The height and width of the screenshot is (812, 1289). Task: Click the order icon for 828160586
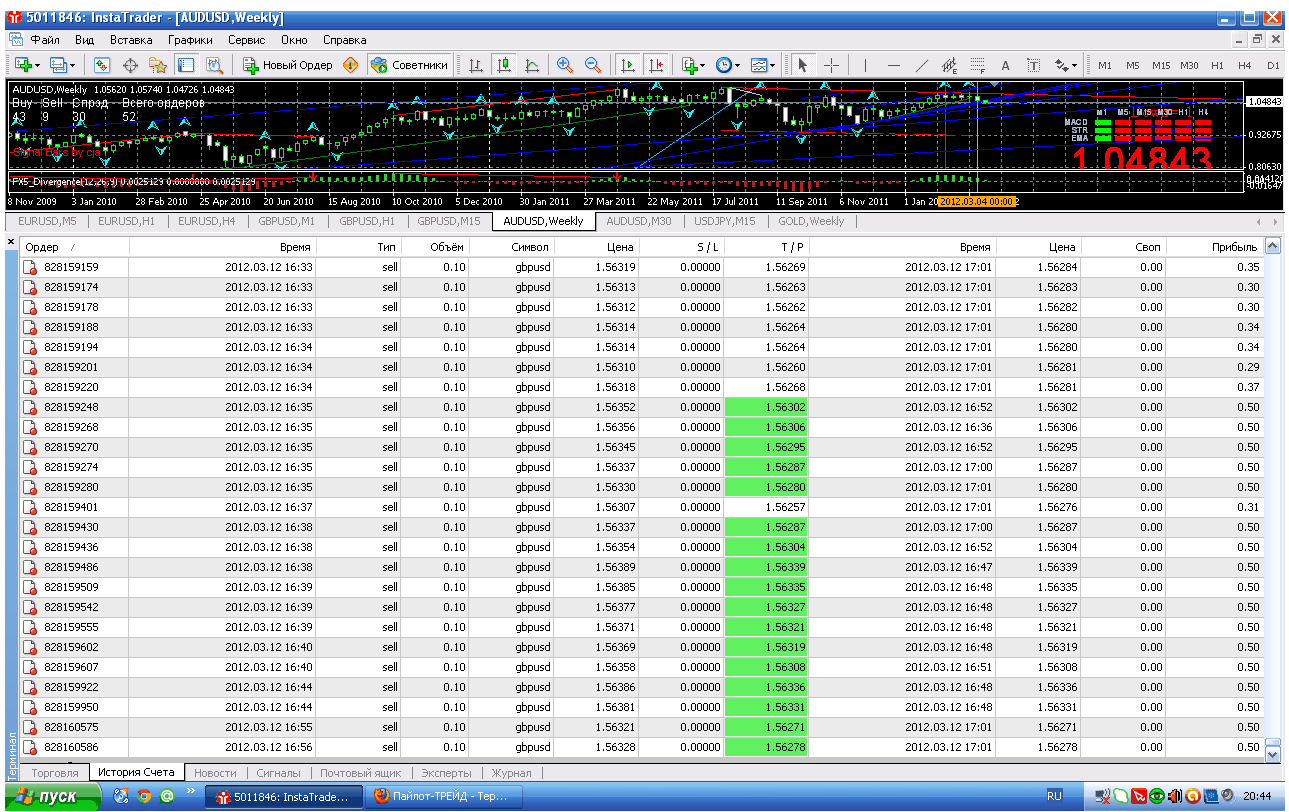click(30, 747)
